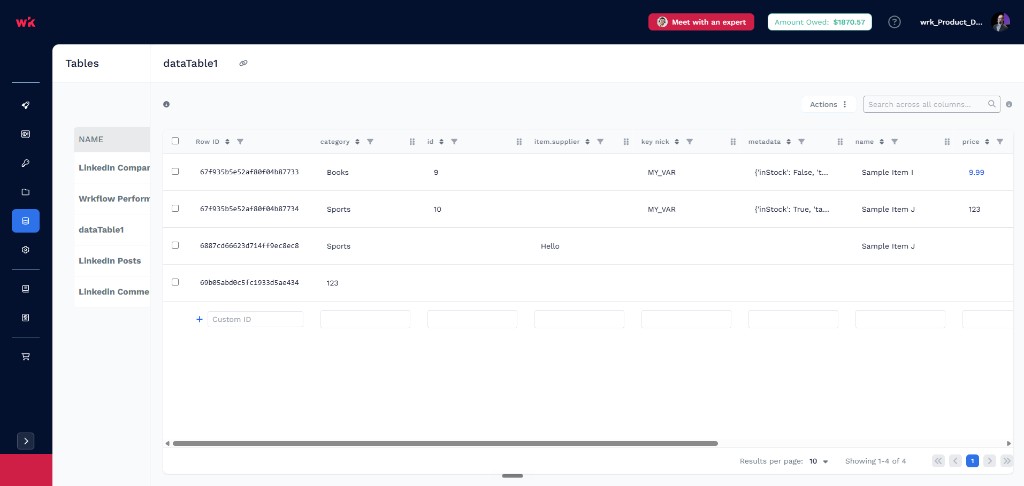This screenshot has height=486, width=1024.
Task: Copy link icon next to dataTable1
Action: [x=244, y=63]
